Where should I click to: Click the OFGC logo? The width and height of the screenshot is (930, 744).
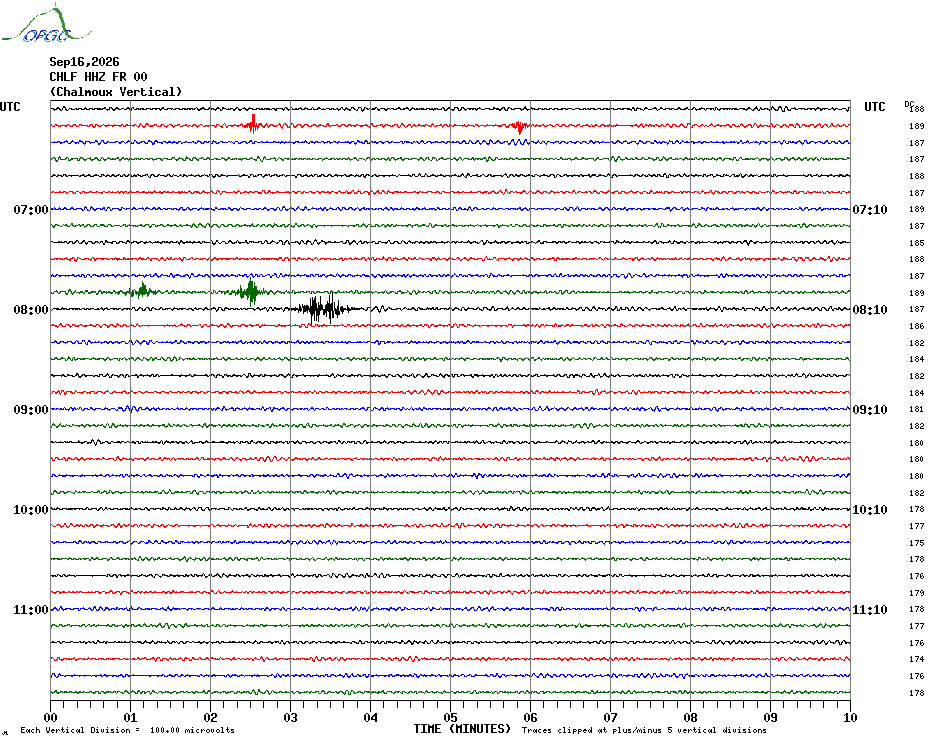(x=47, y=24)
